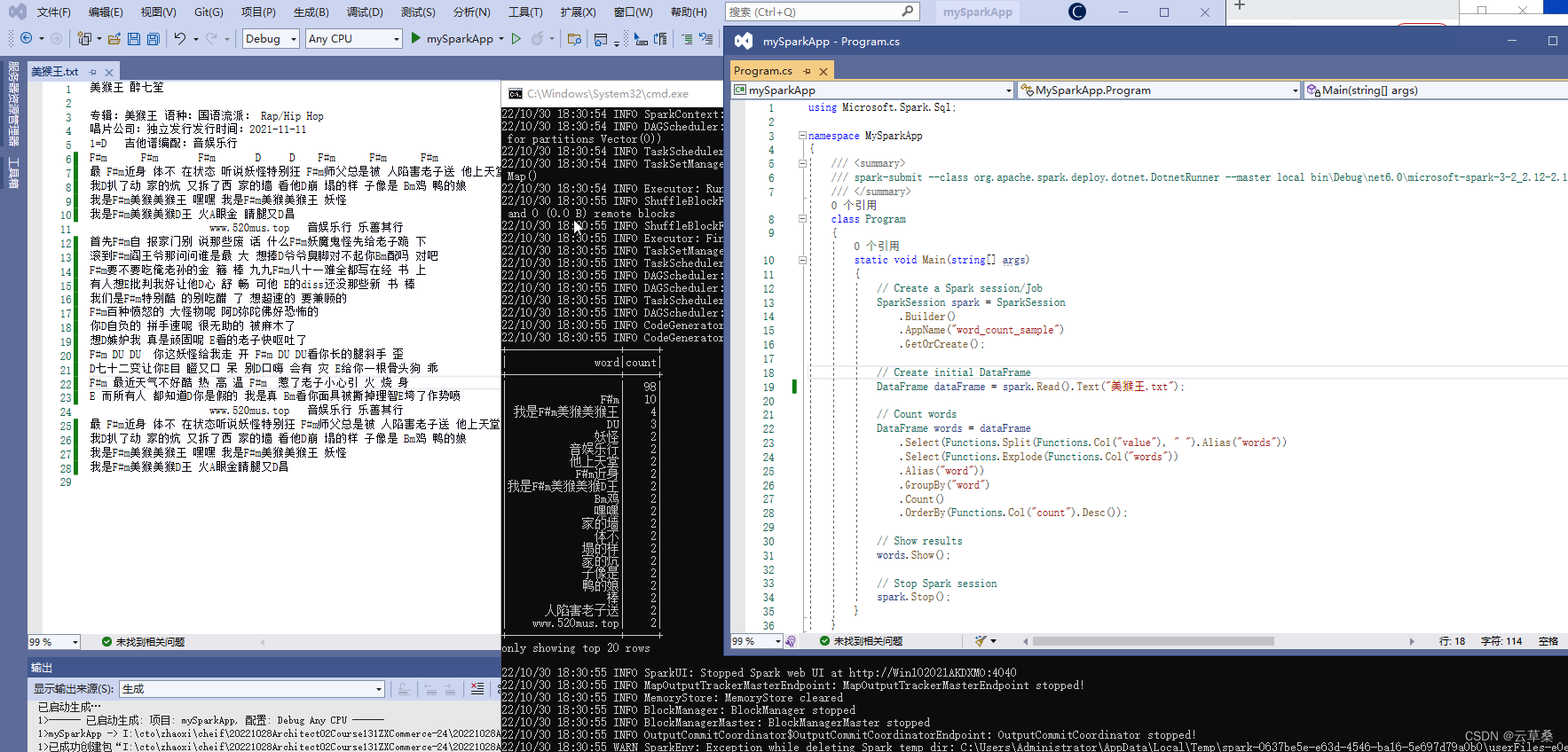1568x752 pixels.
Task: Click the code cleanup broom icon in Program.cs status
Action: click(981, 640)
